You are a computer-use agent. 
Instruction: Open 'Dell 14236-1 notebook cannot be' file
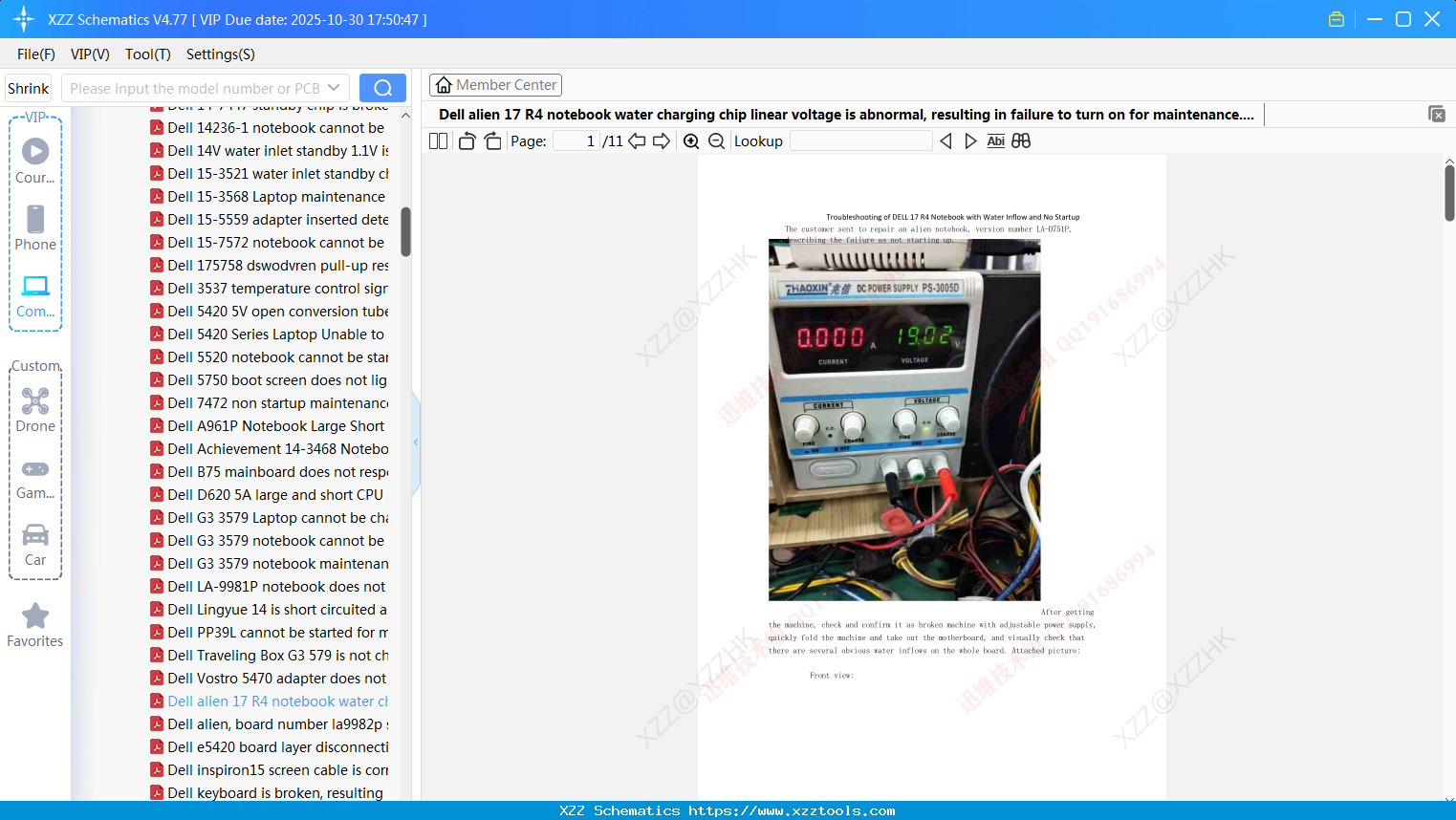click(269, 128)
